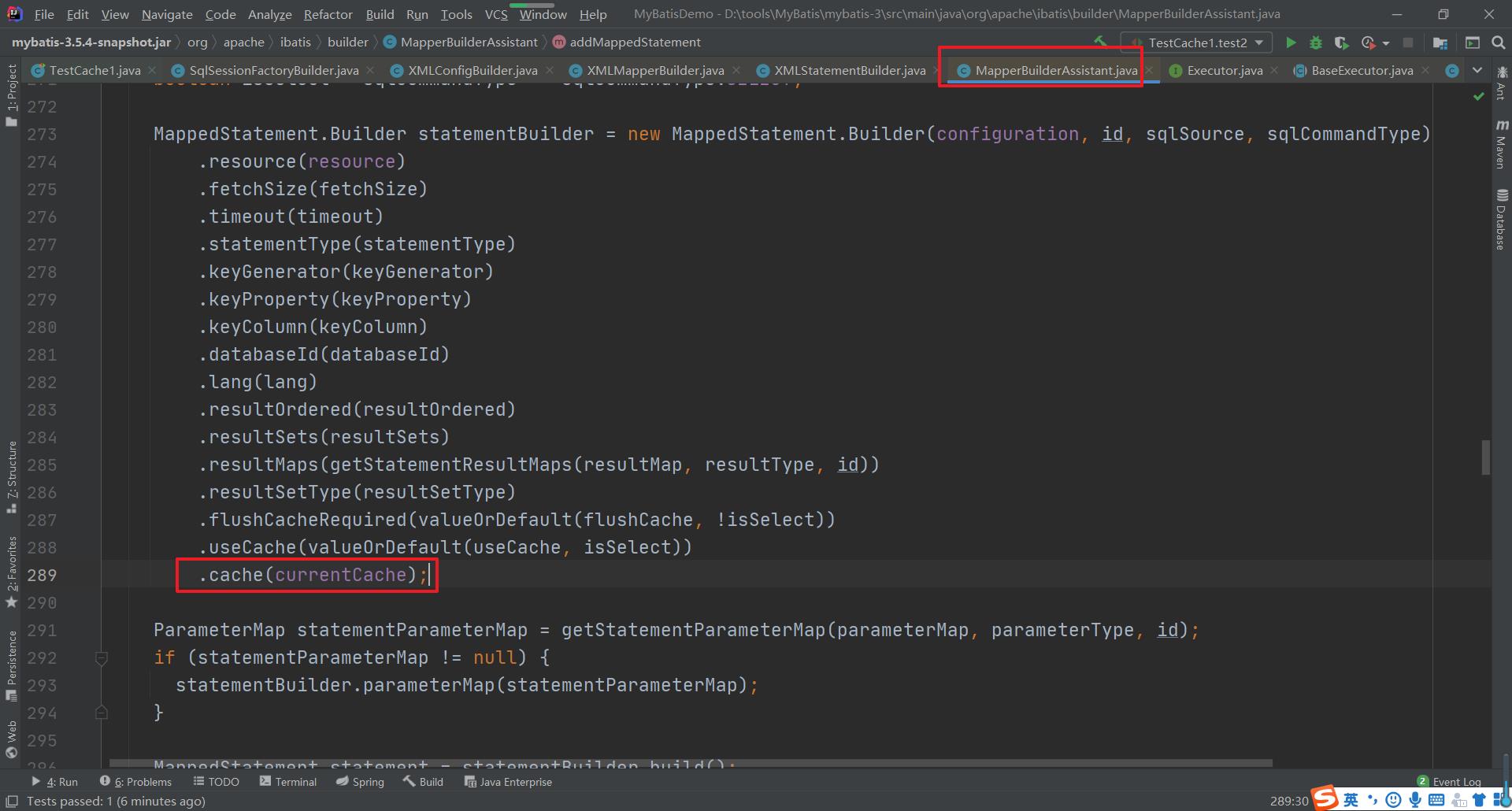Open the Run tool window button
Screen dimensions: 1512x811
55,782
